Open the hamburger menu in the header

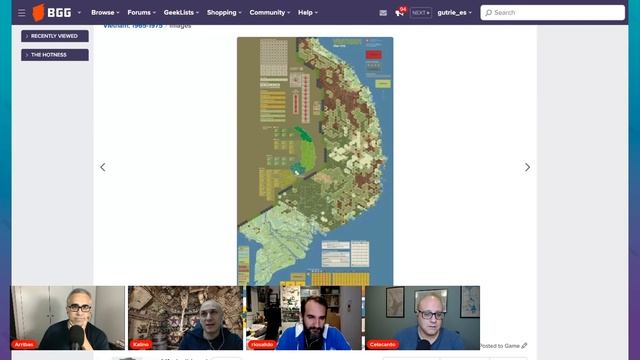[x=22, y=13]
